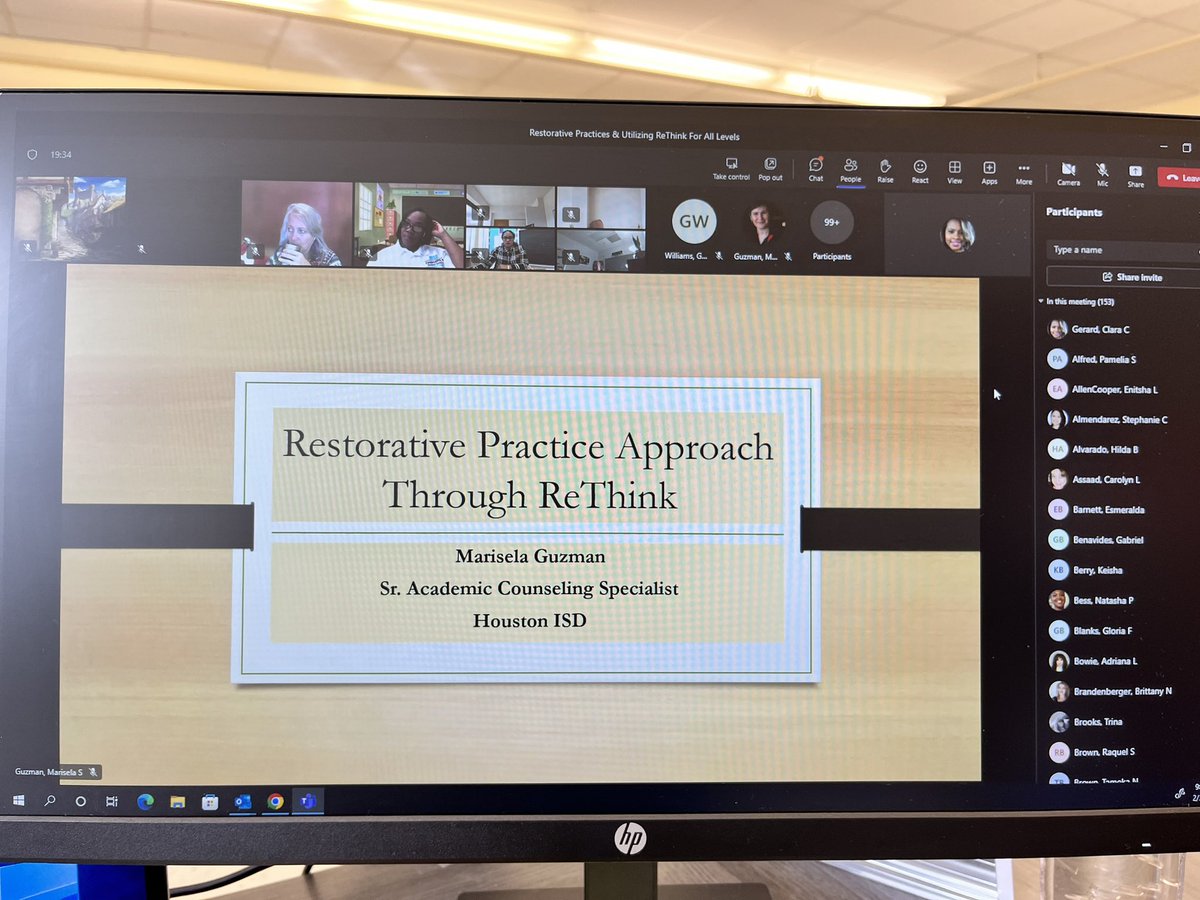Open the 99+ Participants overflow tile
This screenshot has width=1200, height=900.
[x=831, y=231]
